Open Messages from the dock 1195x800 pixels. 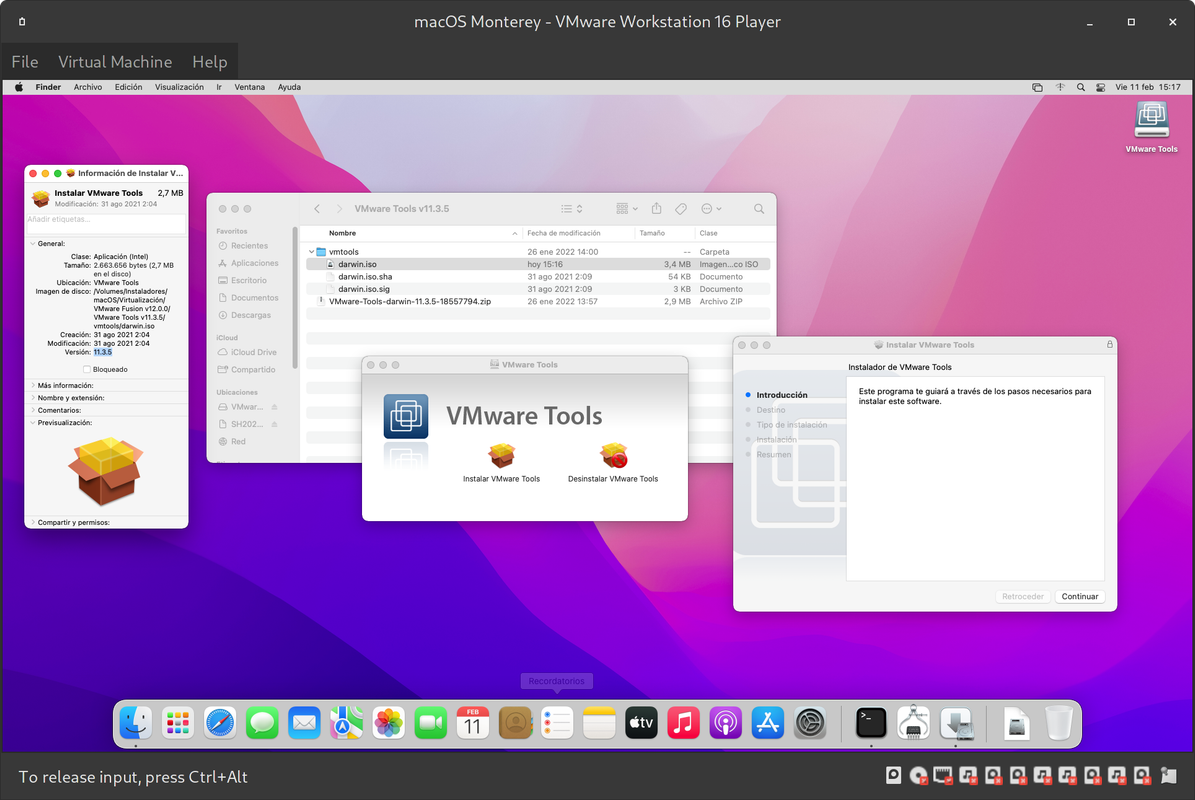click(x=262, y=722)
